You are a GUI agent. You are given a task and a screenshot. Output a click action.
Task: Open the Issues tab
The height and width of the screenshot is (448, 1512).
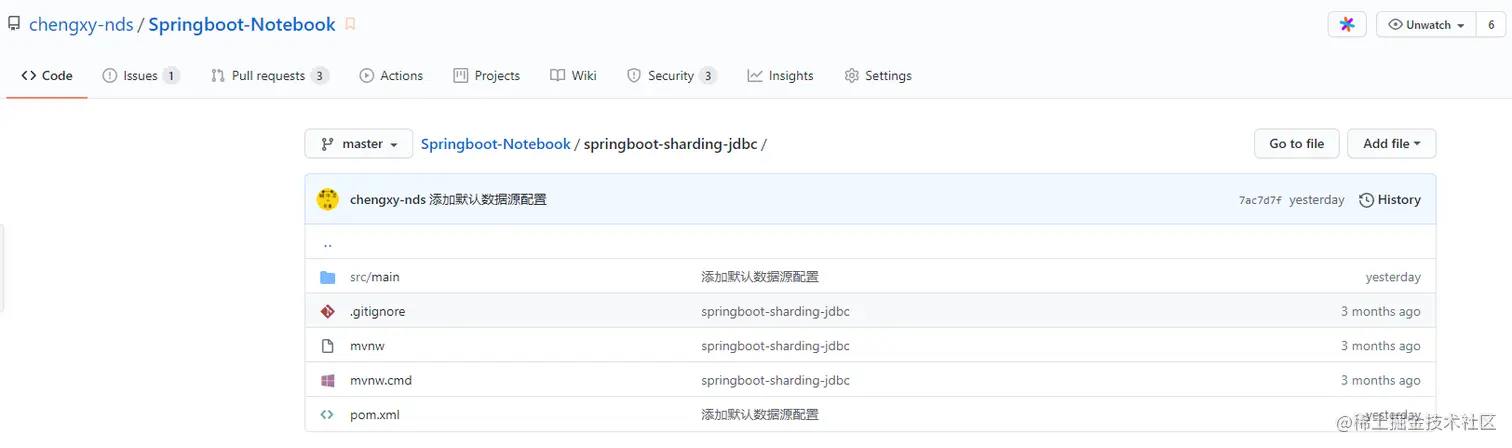[x=141, y=76]
